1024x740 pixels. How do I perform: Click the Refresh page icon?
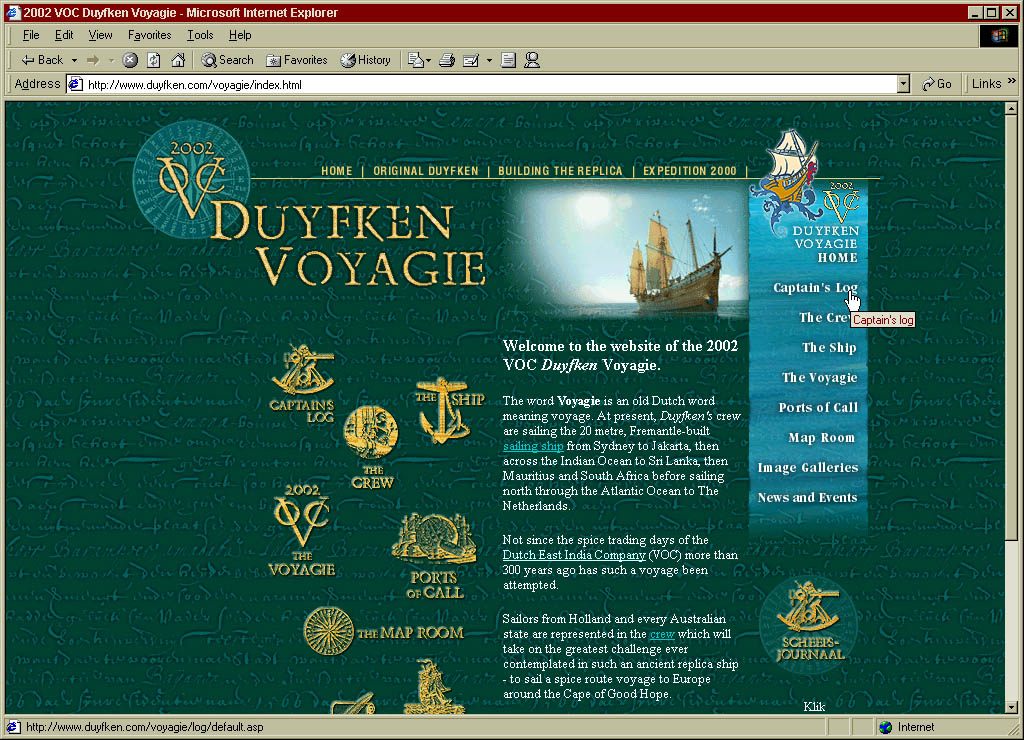154,60
